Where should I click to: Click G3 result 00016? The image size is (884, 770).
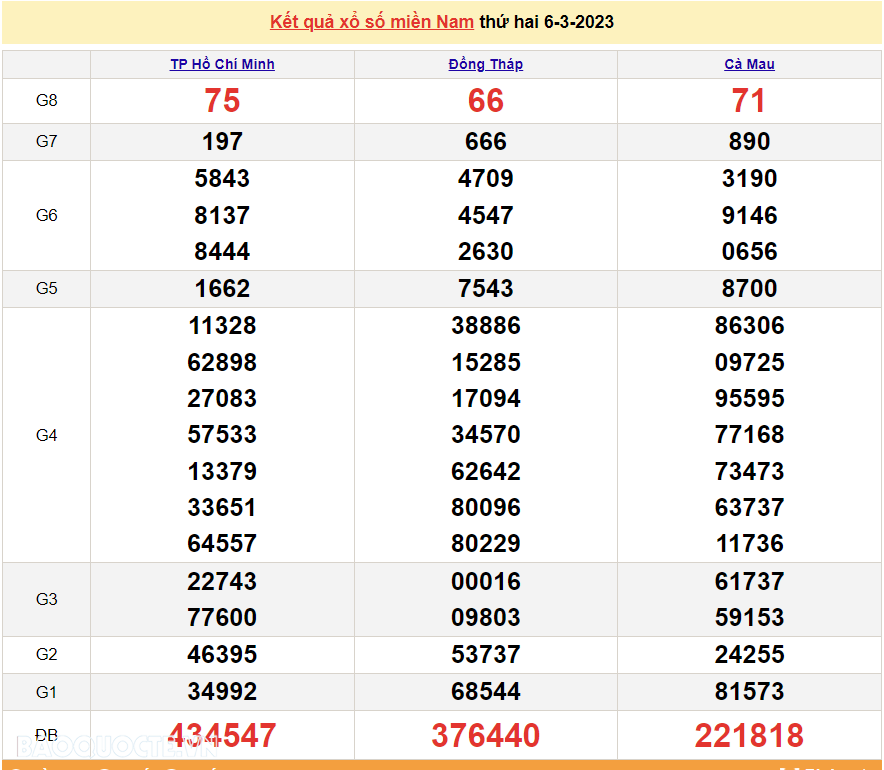click(486, 582)
